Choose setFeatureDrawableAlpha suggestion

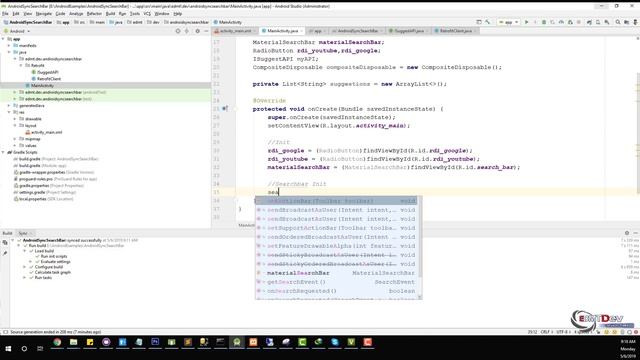[337, 246]
